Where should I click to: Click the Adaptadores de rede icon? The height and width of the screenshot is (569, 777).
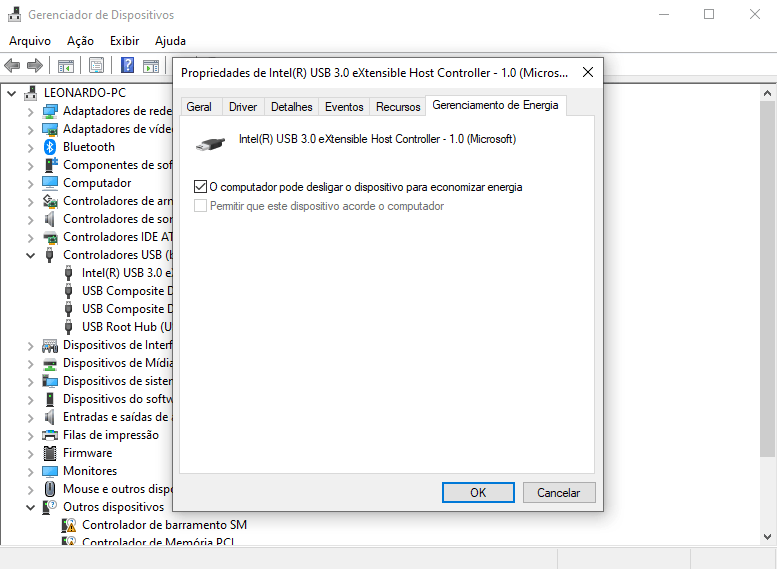tap(50, 111)
